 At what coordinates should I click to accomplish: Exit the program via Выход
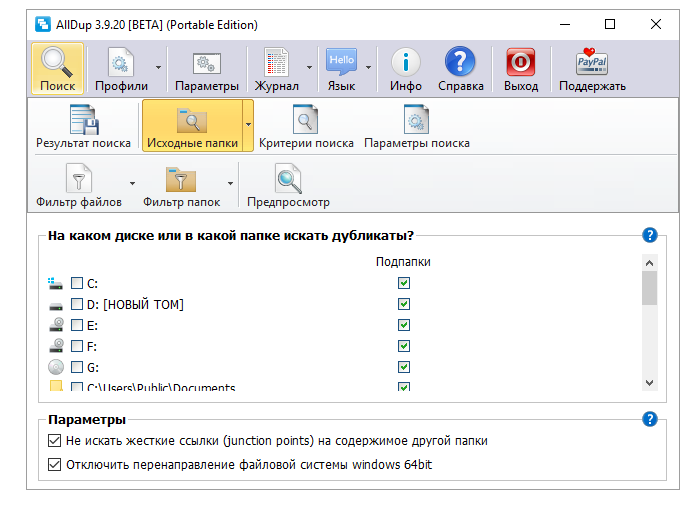521,69
